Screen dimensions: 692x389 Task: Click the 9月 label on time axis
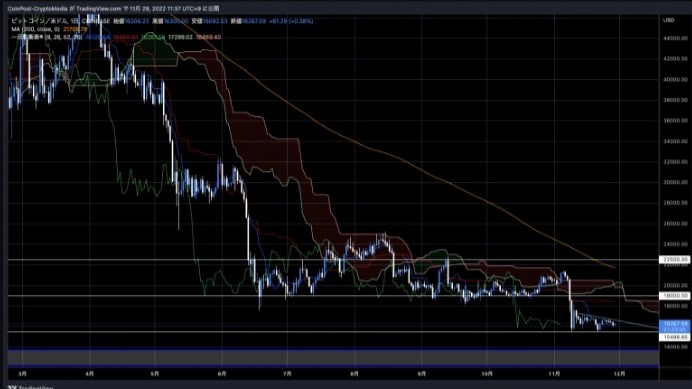[421, 374]
